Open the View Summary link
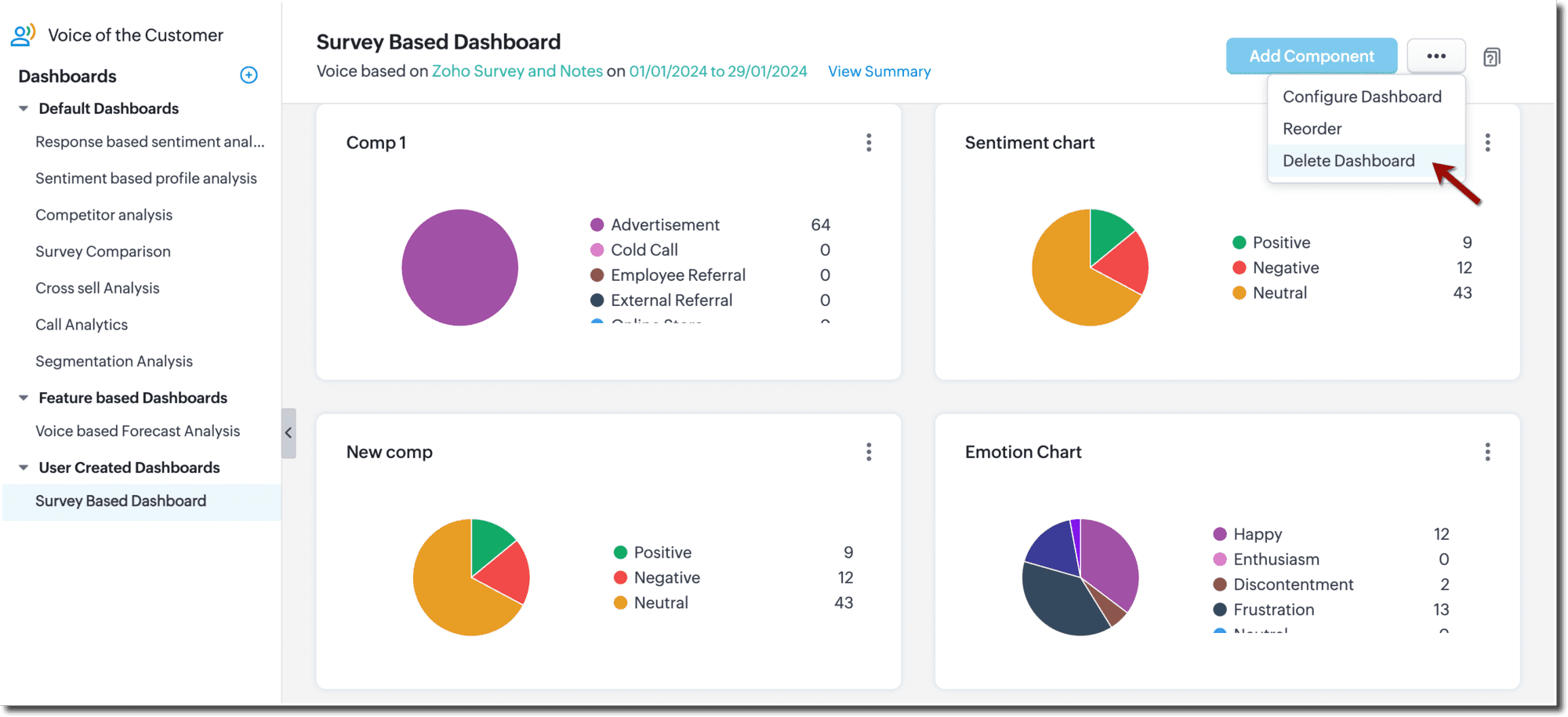The width and height of the screenshot is (1568, 717). click(x=879, y=71)
